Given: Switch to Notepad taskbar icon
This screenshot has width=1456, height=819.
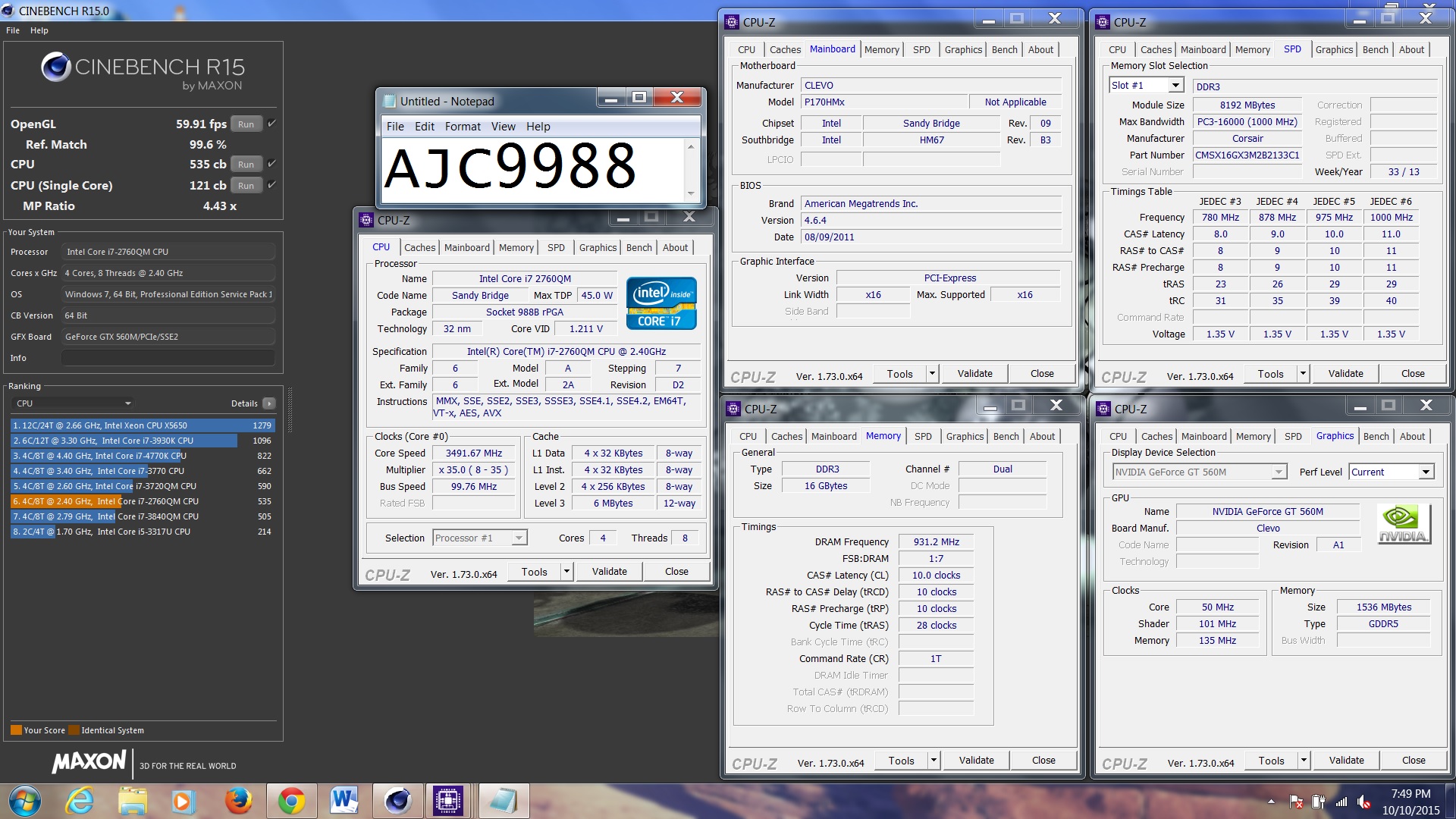Looking at the screenshot, I should point(504,801).
